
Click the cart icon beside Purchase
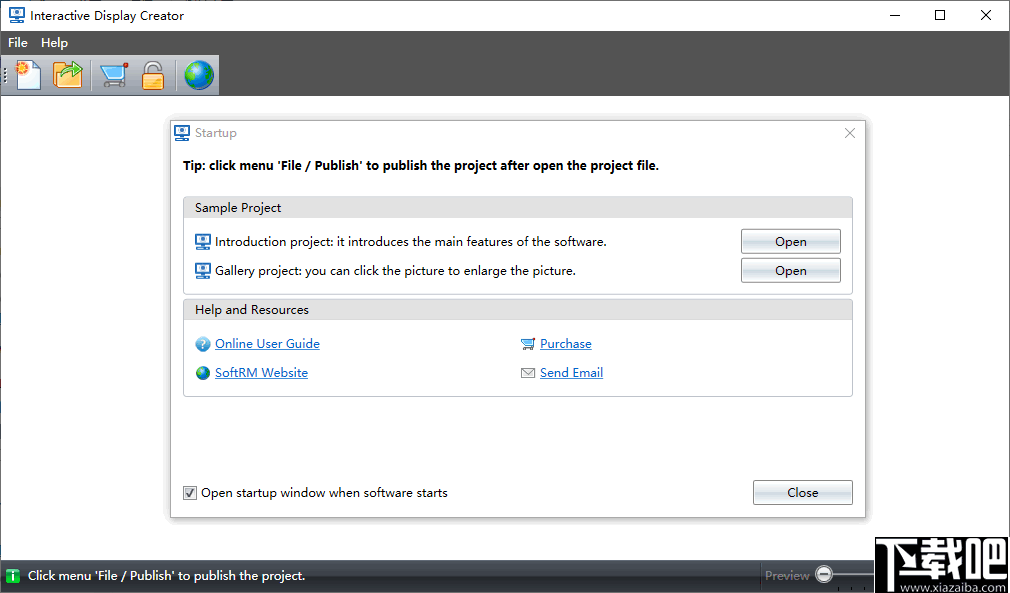point(529,344)
